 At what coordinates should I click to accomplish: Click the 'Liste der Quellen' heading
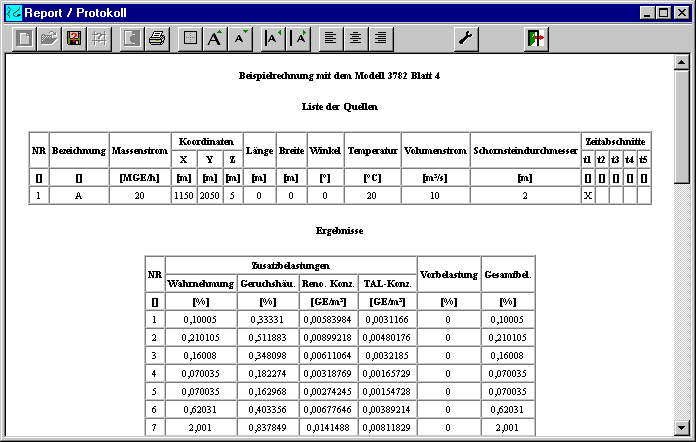[340, 107]
